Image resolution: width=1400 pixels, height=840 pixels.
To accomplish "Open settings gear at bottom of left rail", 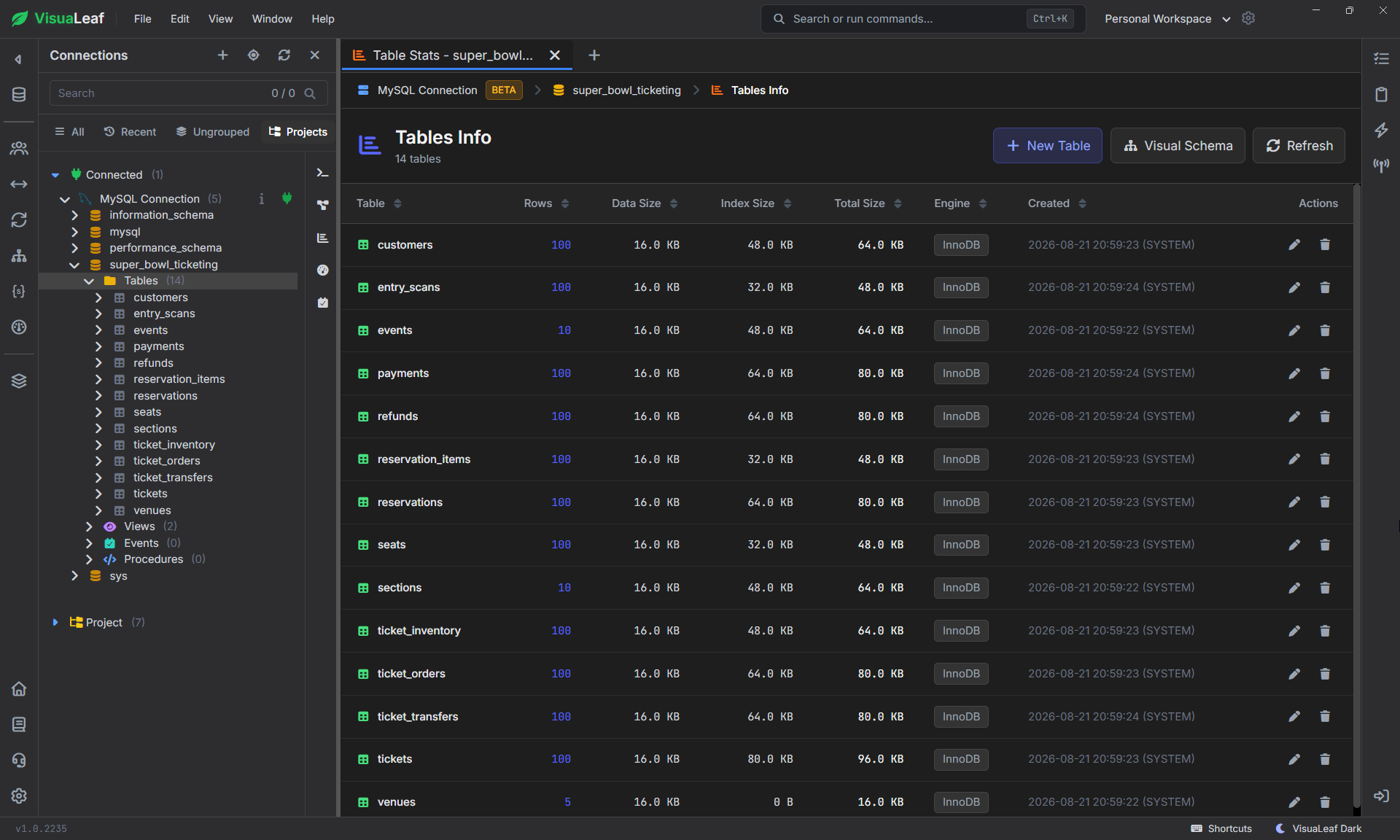I will coord(19,796).
